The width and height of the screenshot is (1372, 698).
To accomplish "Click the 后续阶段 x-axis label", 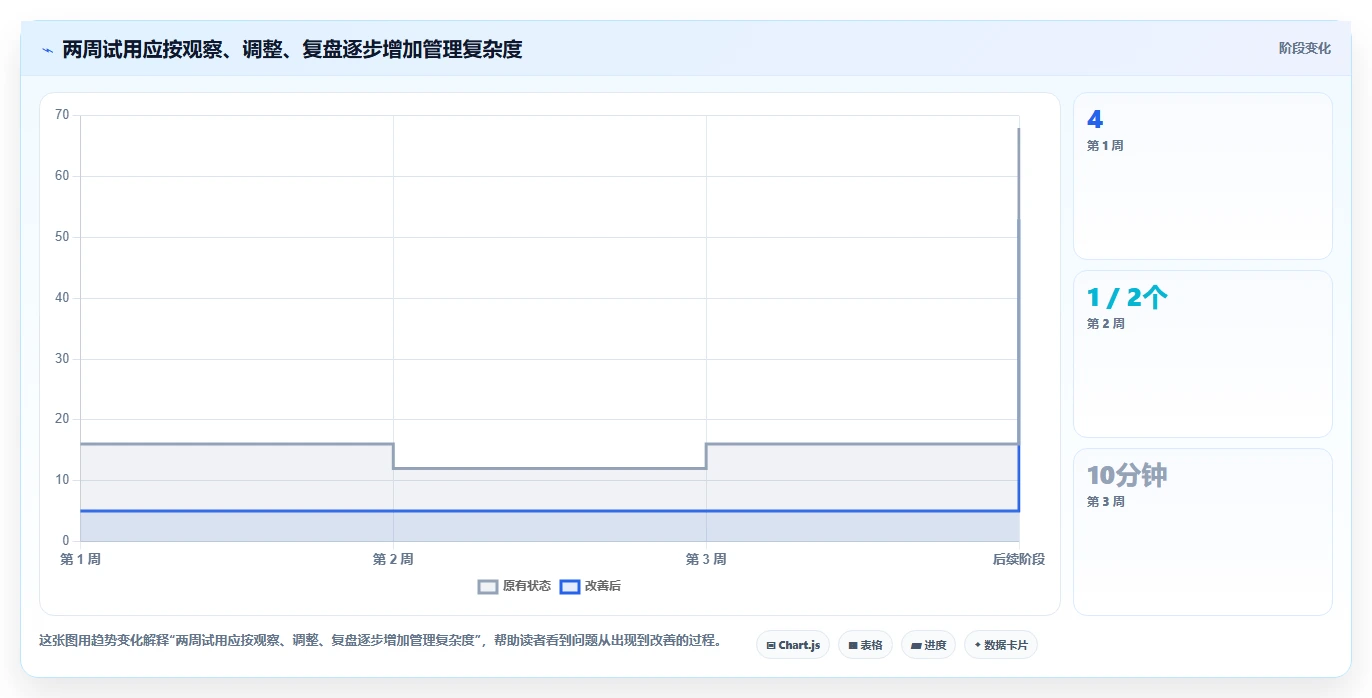I will [1018, 559].
